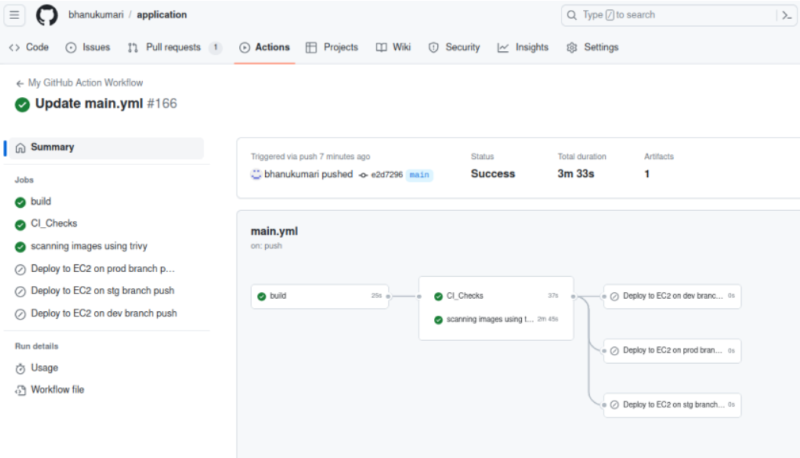Screen dimensions: 800x458
Task: Open the Workflow file page
Action: [57, 390]
